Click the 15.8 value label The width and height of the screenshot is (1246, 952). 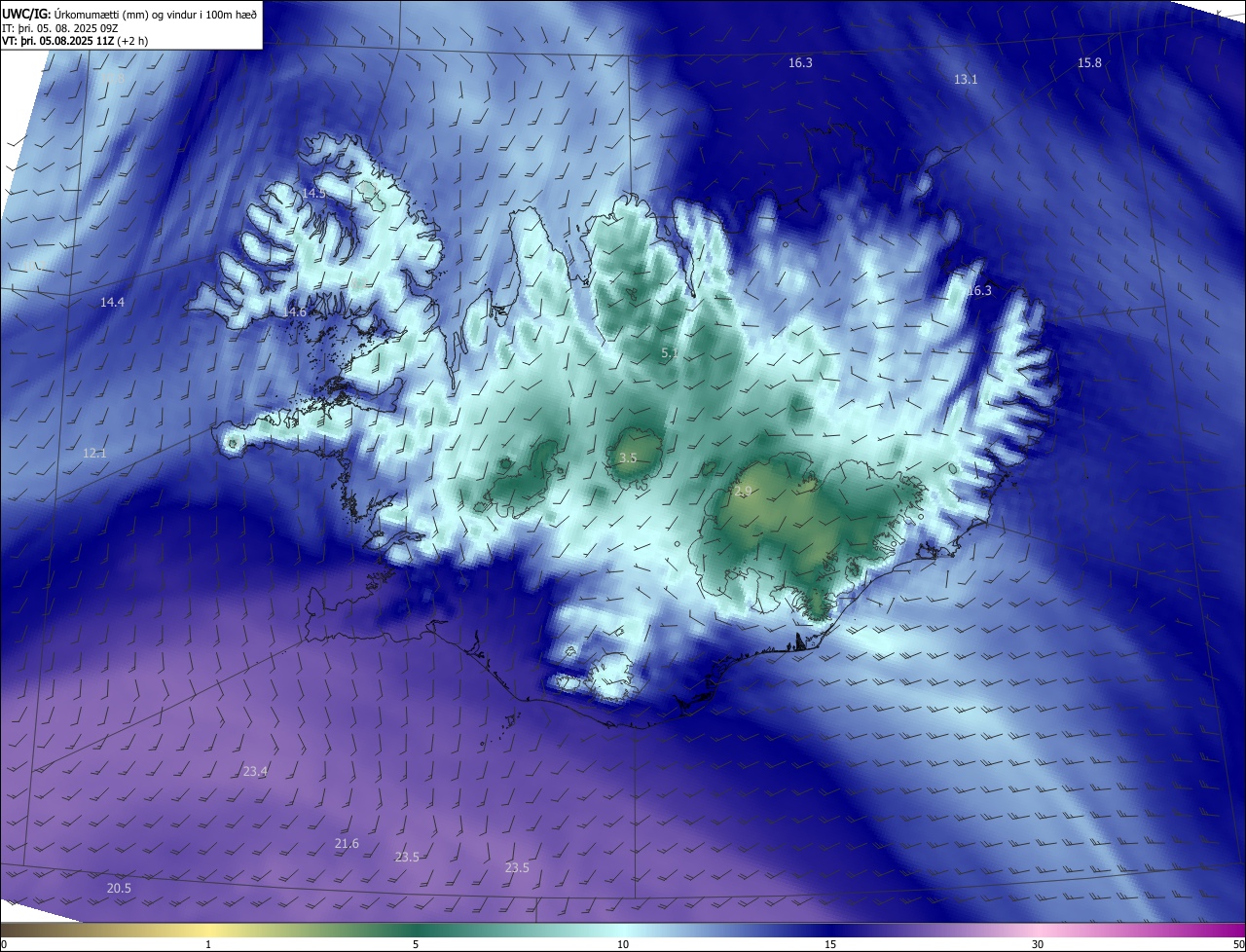1089,63
